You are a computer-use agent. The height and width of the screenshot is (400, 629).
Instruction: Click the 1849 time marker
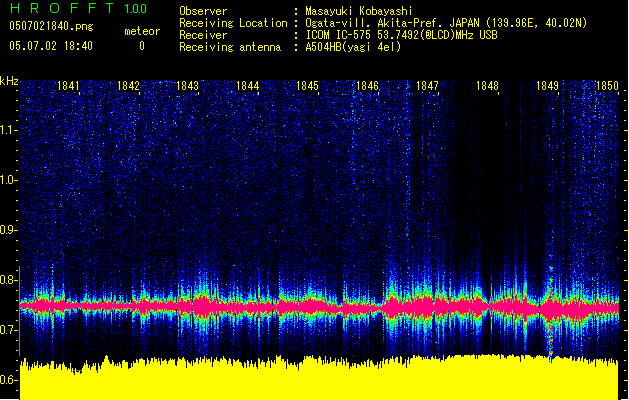[x=547, y=86]
